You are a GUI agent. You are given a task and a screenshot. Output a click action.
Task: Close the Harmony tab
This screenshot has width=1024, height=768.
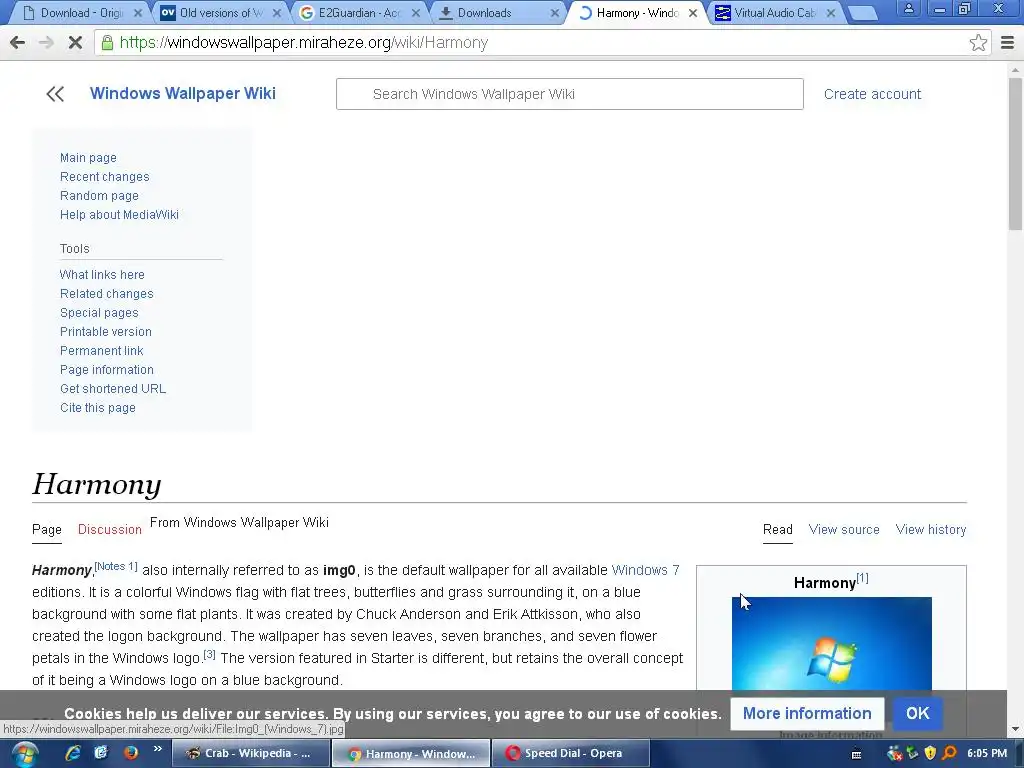click(693, 13)
